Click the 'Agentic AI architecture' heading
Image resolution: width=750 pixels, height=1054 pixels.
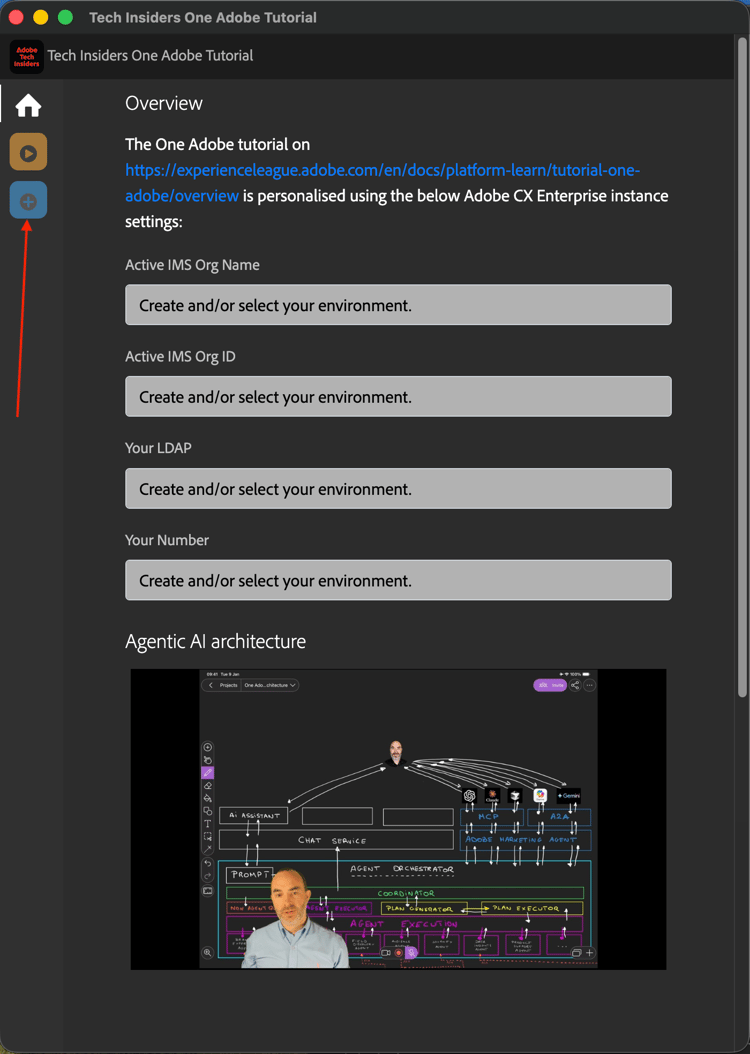pos(215,642)
